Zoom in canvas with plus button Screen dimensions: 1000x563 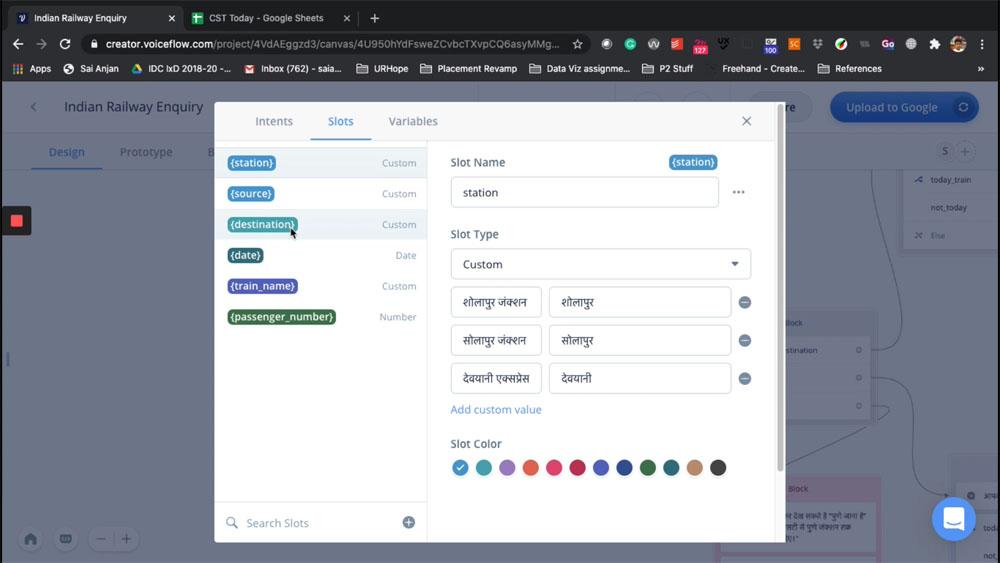[x=126, y=539]
